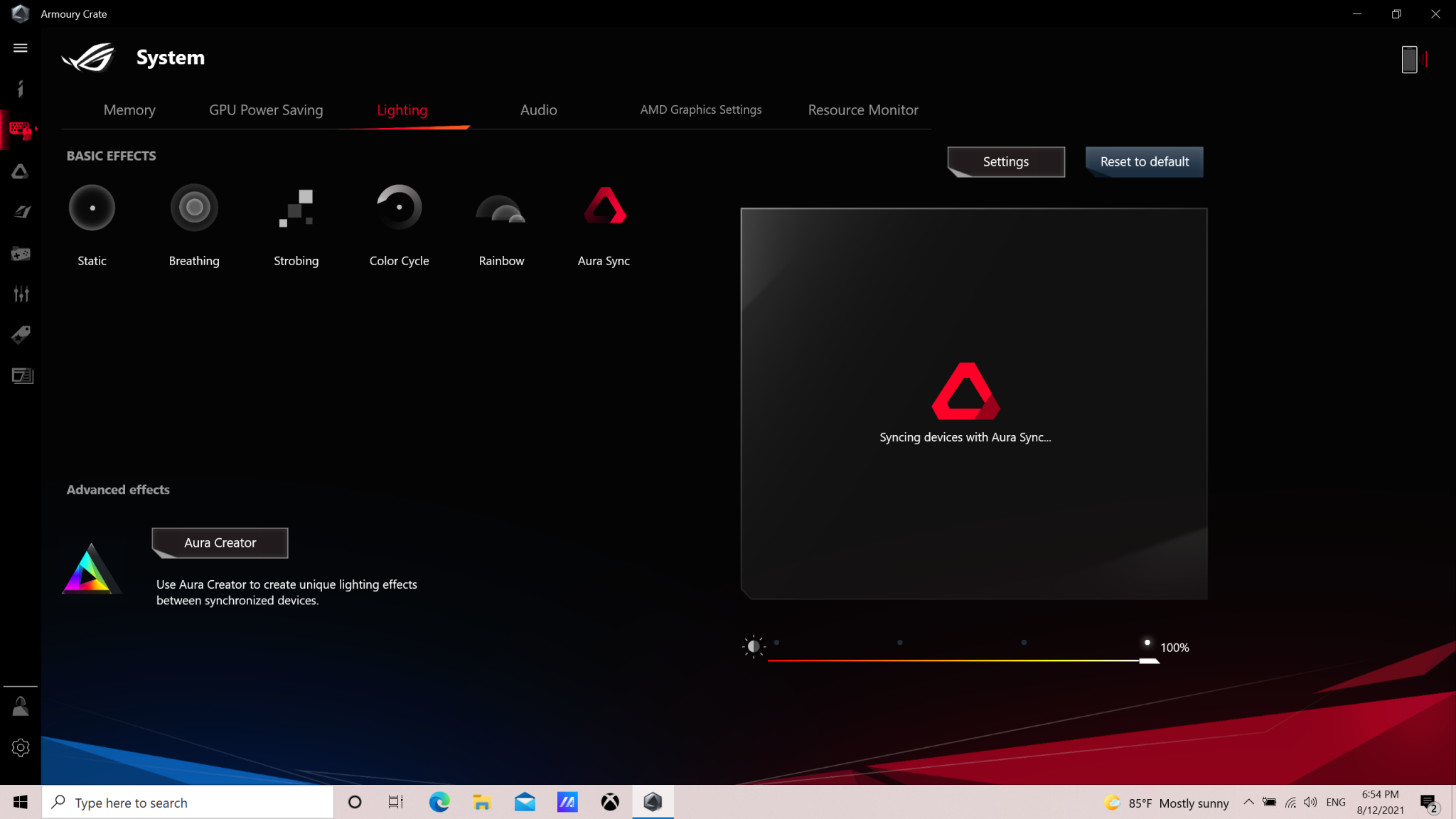
Task: Switch the ENG input language indicator
Action: [1336, 802]
